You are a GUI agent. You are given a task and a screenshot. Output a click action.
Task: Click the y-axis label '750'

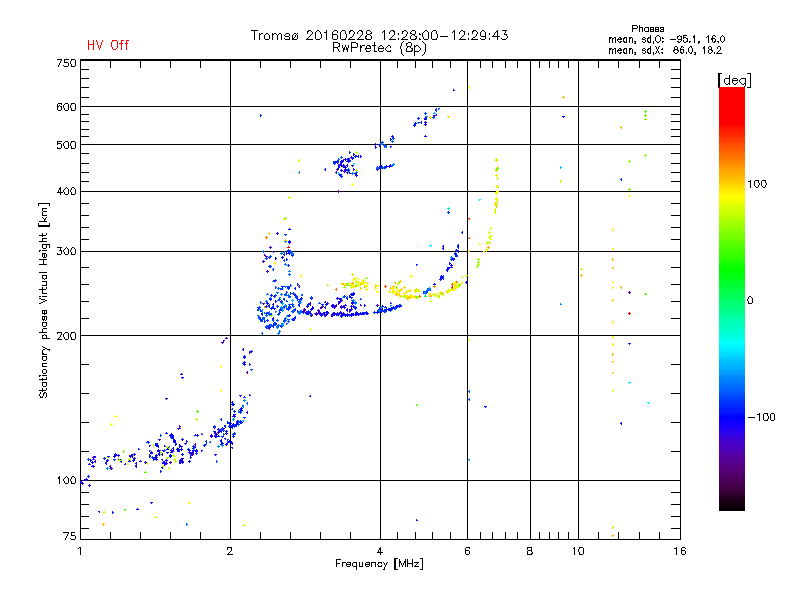(66, 63)
